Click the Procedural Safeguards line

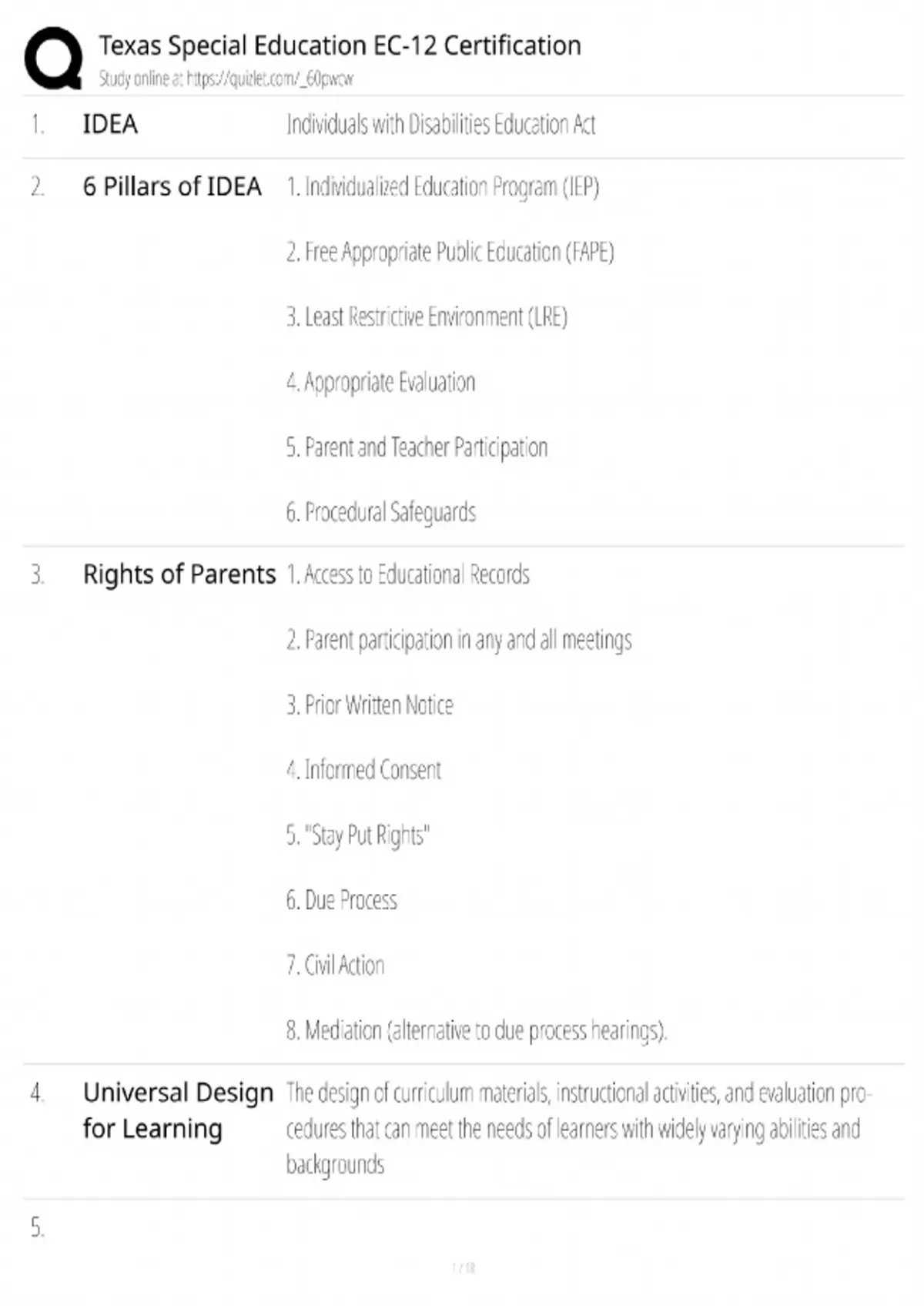coord(380,513)
